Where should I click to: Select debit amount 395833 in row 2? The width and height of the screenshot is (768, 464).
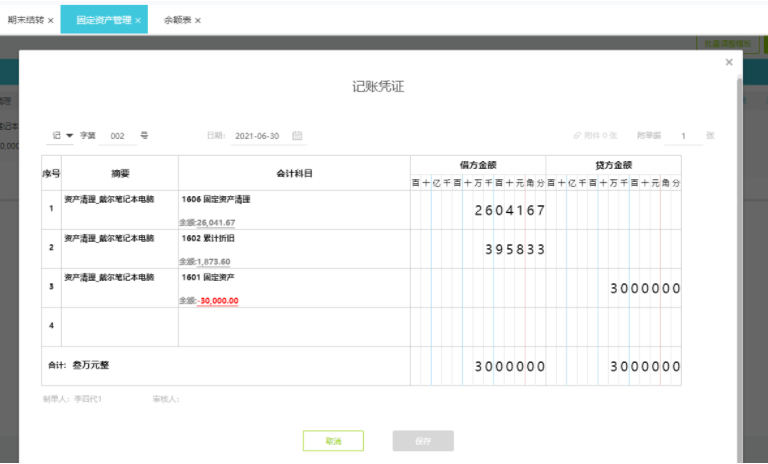[515, 250]
